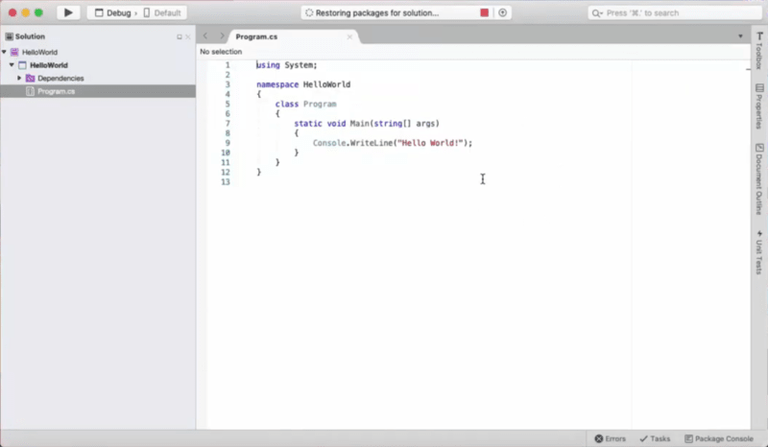Click the search magnifier icon
The width and height of the screenshot is (768, 447).
[597, 13]
